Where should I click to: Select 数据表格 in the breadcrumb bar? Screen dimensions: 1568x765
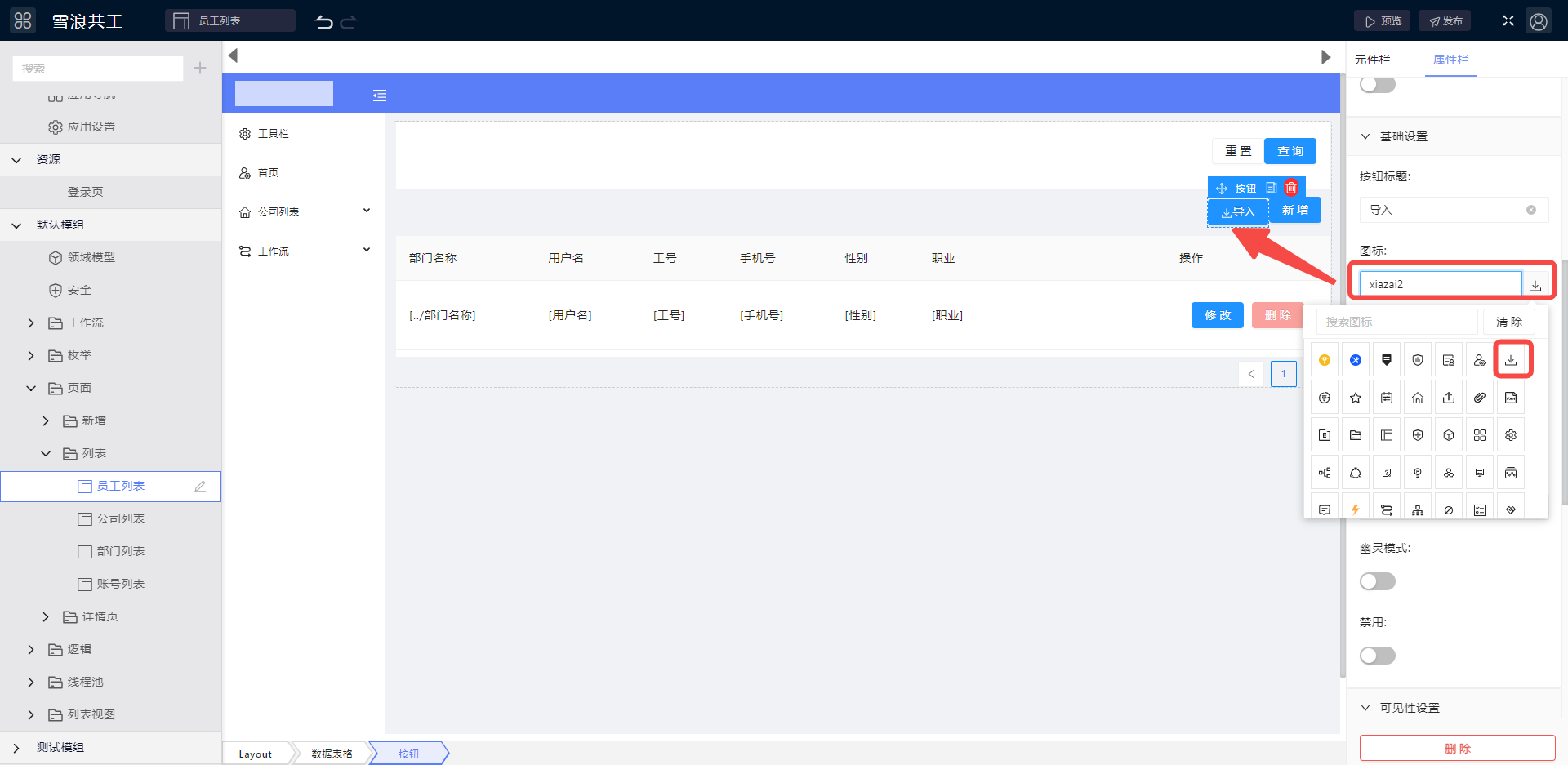(x=332, y=754)
